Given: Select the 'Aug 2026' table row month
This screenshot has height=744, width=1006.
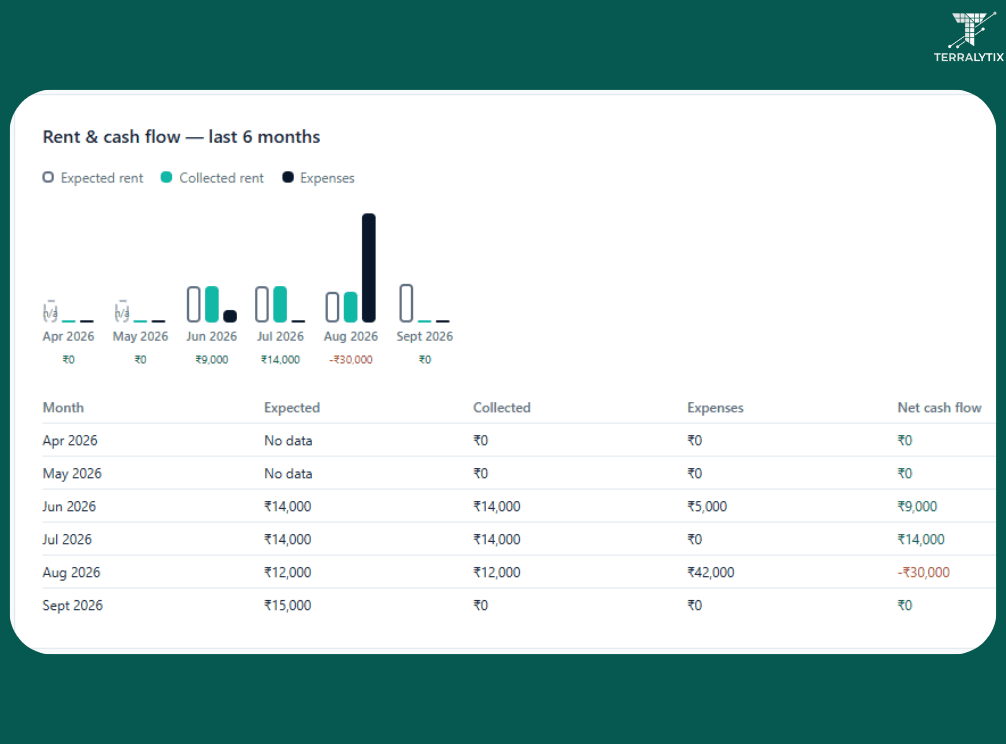Looking at the screenshot, I should click(71, 572).
